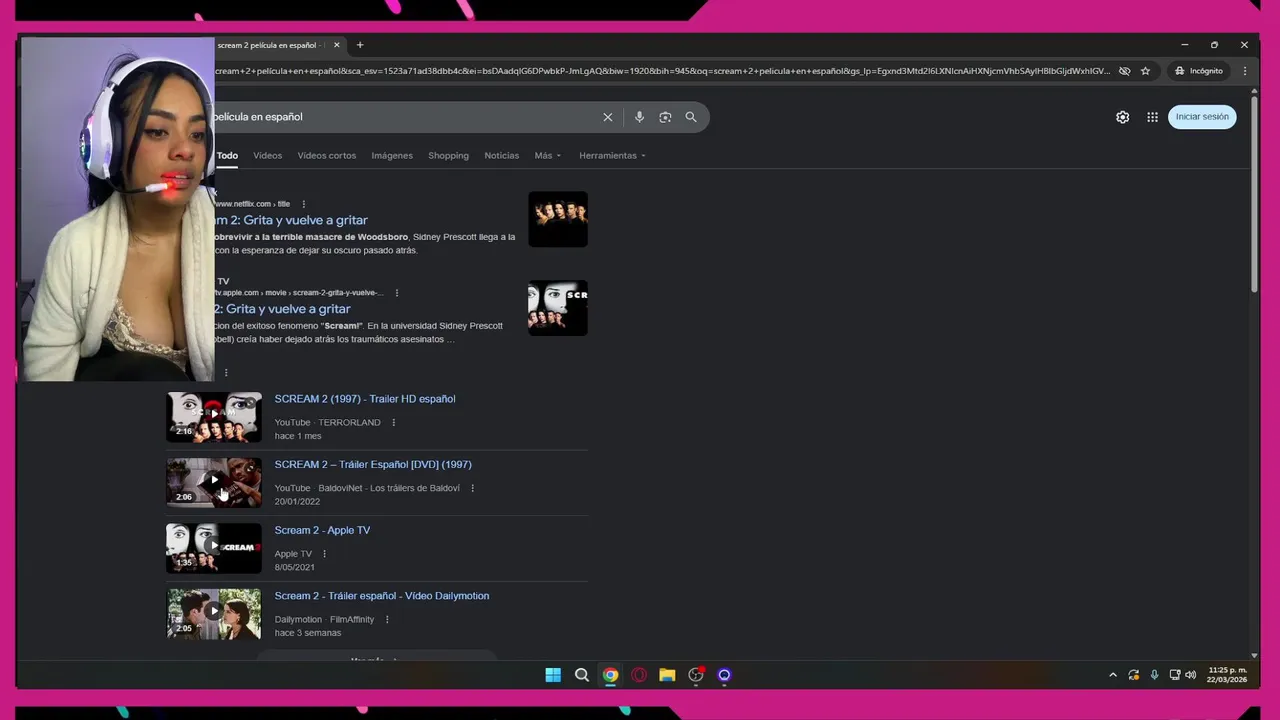Clear the search box text
This screenshot has width=1280, height=720.
tap(607, 117)
